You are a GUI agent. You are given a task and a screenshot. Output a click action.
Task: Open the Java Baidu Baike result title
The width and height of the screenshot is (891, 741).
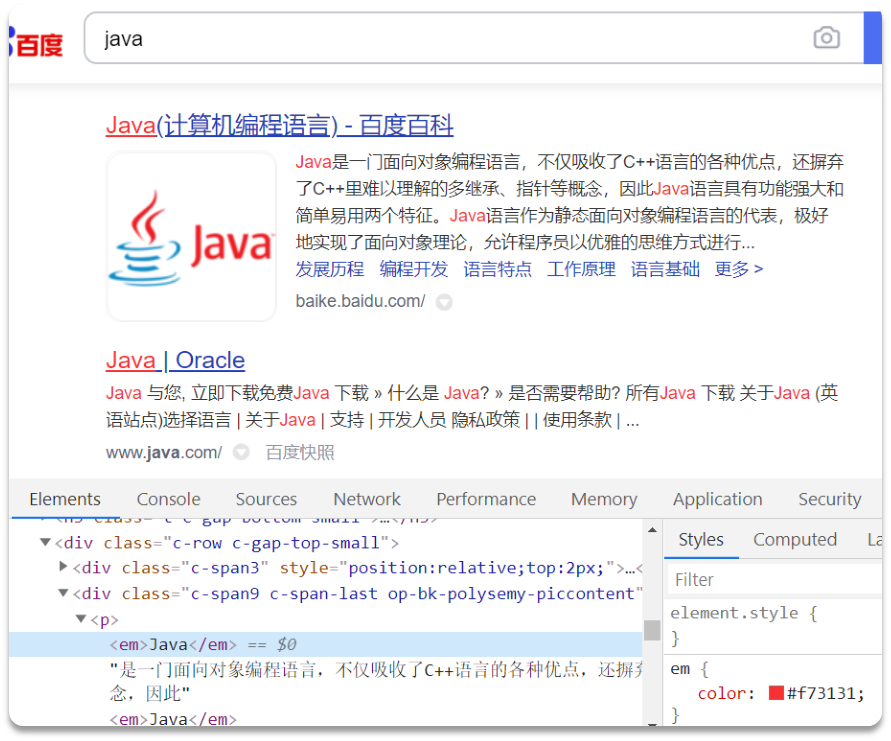(x=280, y=126)
